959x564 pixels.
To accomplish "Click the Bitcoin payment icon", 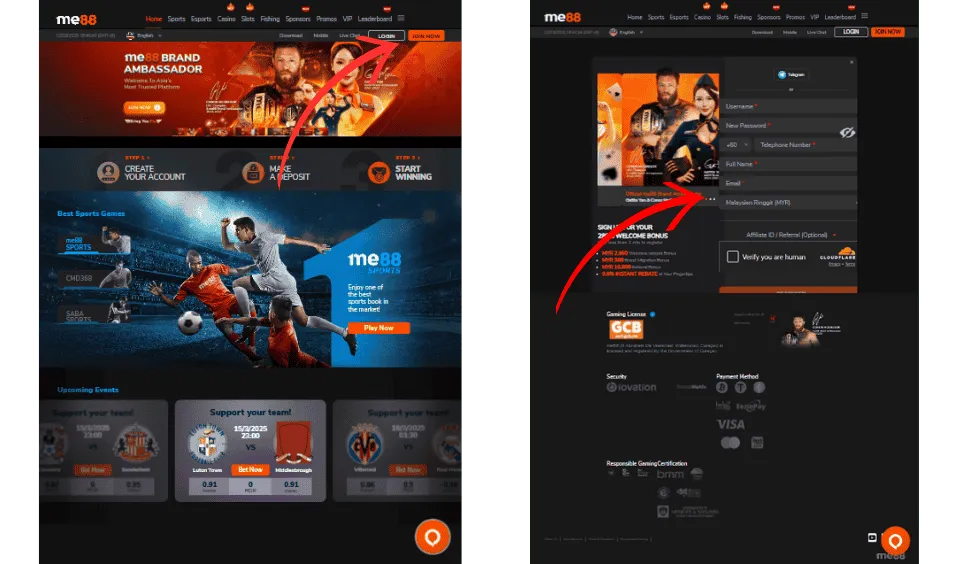I will pos(722,387).
